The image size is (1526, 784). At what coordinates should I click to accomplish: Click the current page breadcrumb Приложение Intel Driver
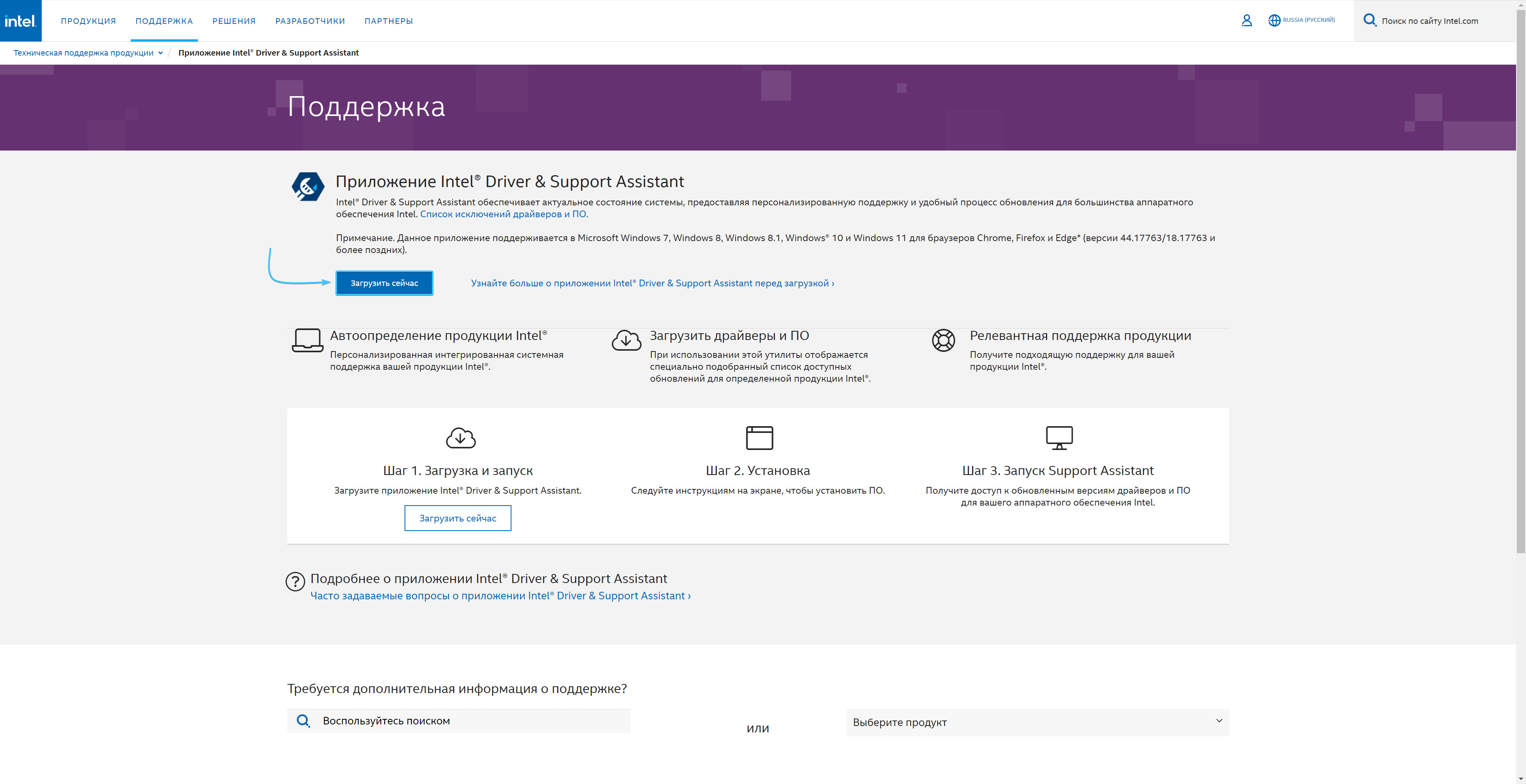268,53
